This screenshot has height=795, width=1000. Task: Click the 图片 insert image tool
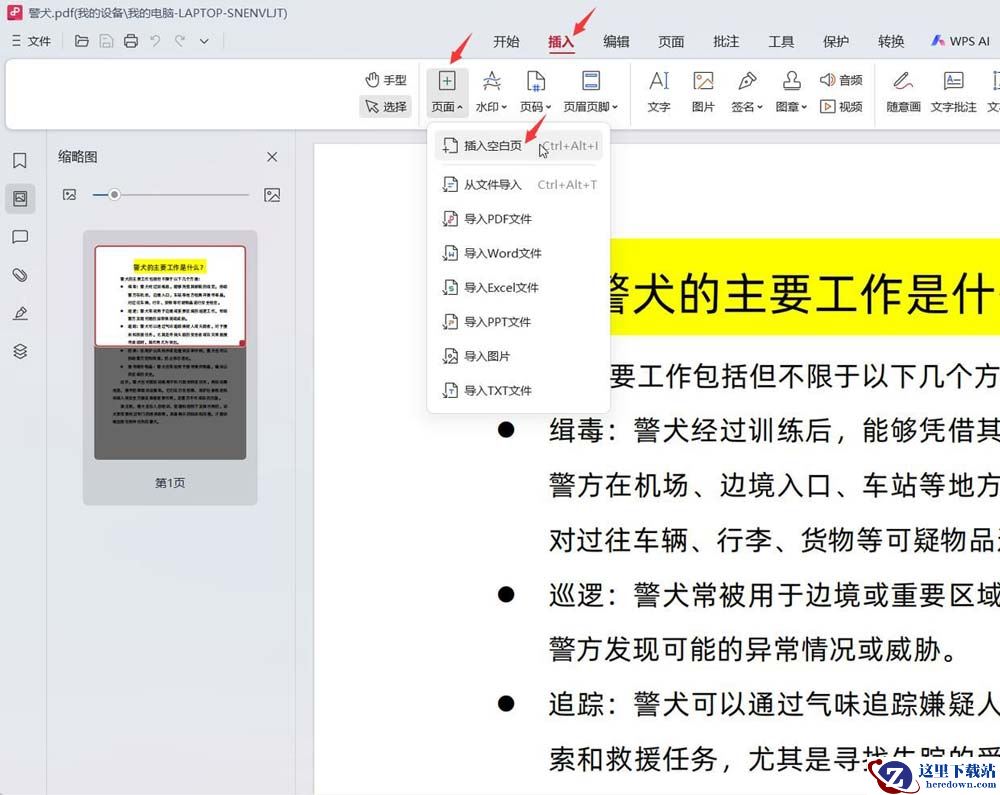coord(703,92)
